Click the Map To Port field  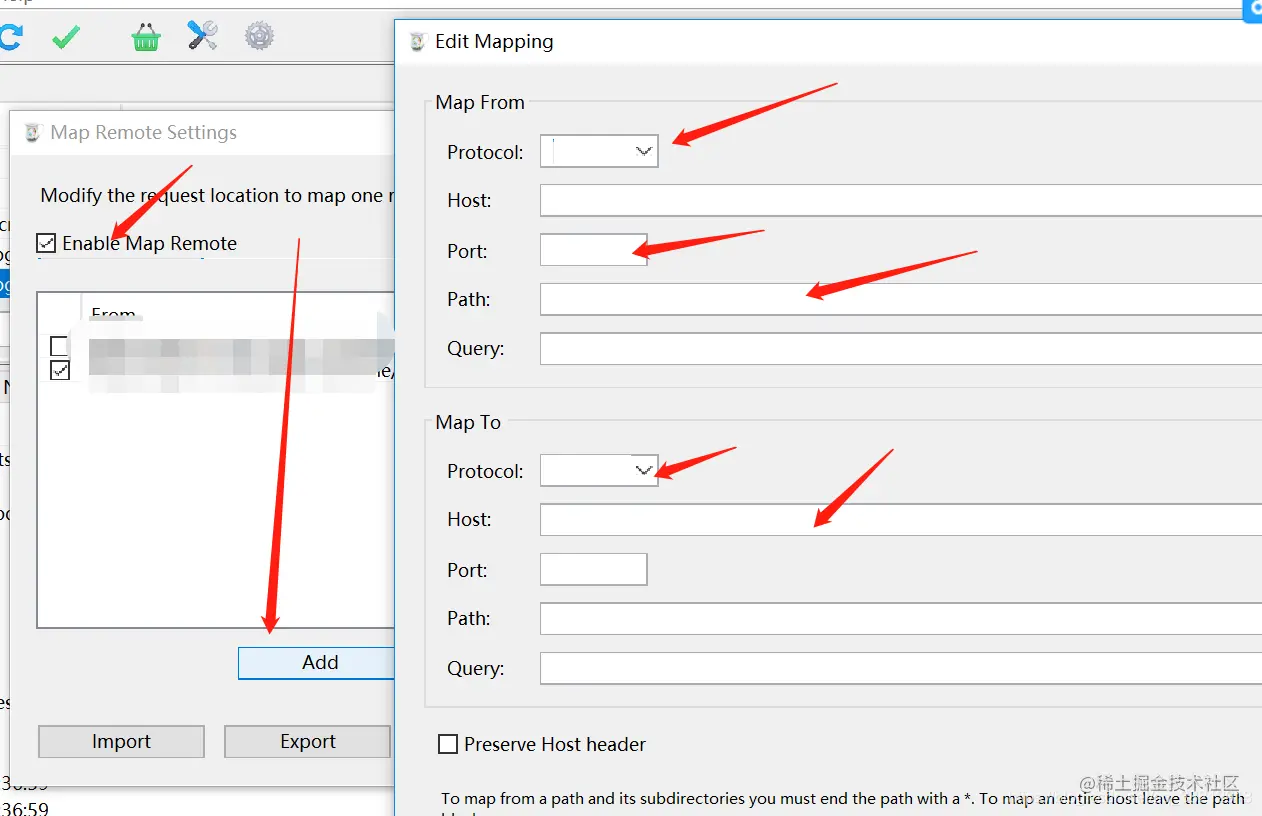(593, 569)
